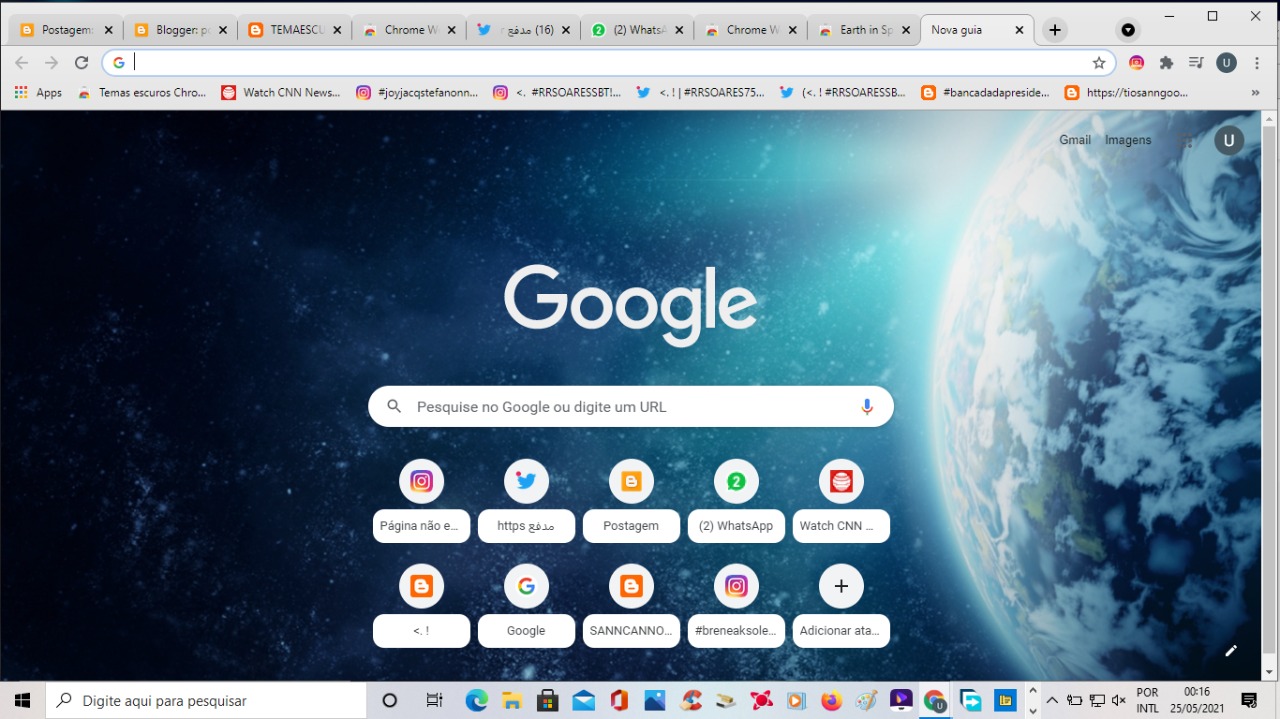
Task: Start voice search with microphone icon
Action: [x=867, y=406]
